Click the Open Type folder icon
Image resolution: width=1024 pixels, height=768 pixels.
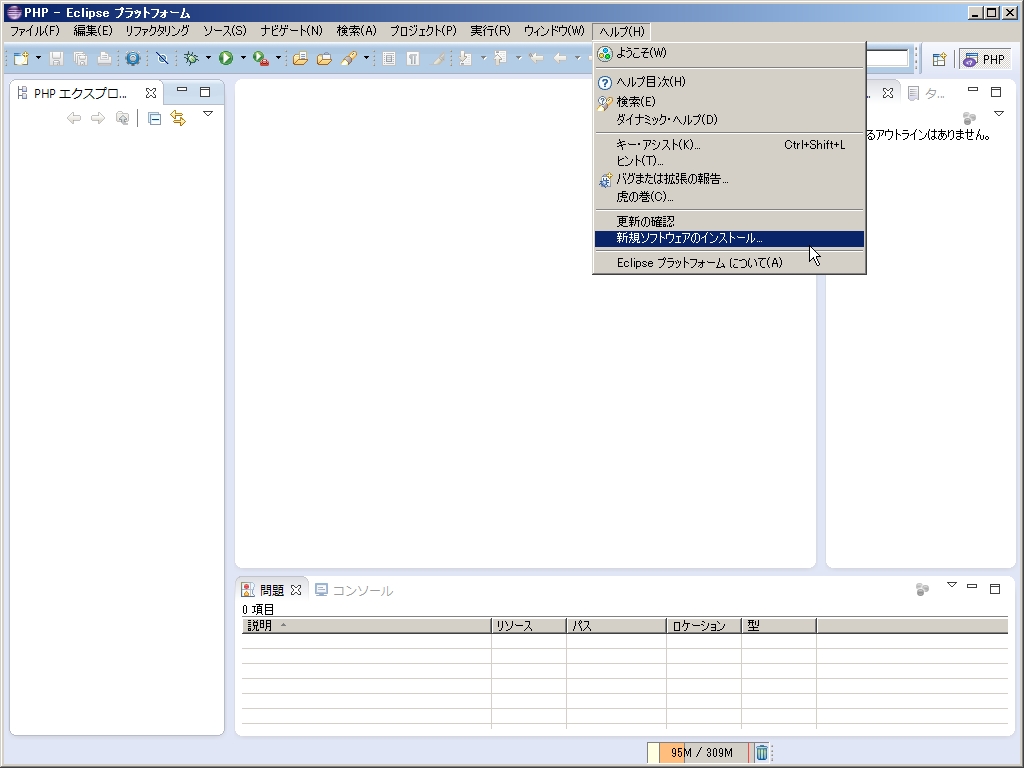[x=300, y=59]
